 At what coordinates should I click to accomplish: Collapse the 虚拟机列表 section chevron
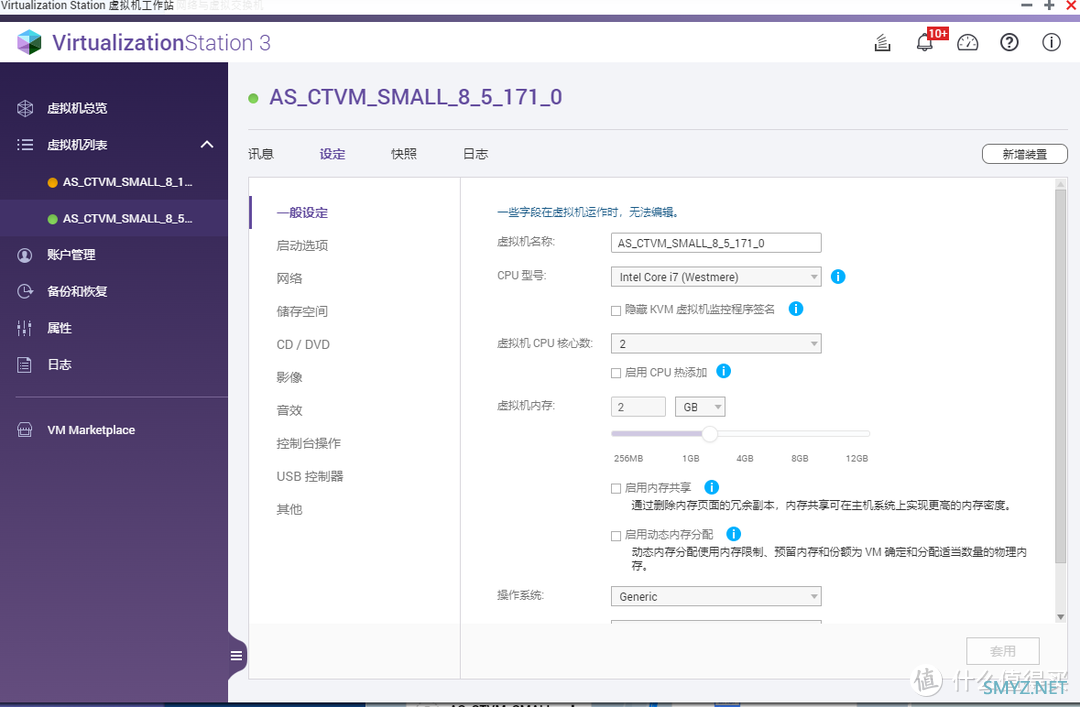coord(207,144)
